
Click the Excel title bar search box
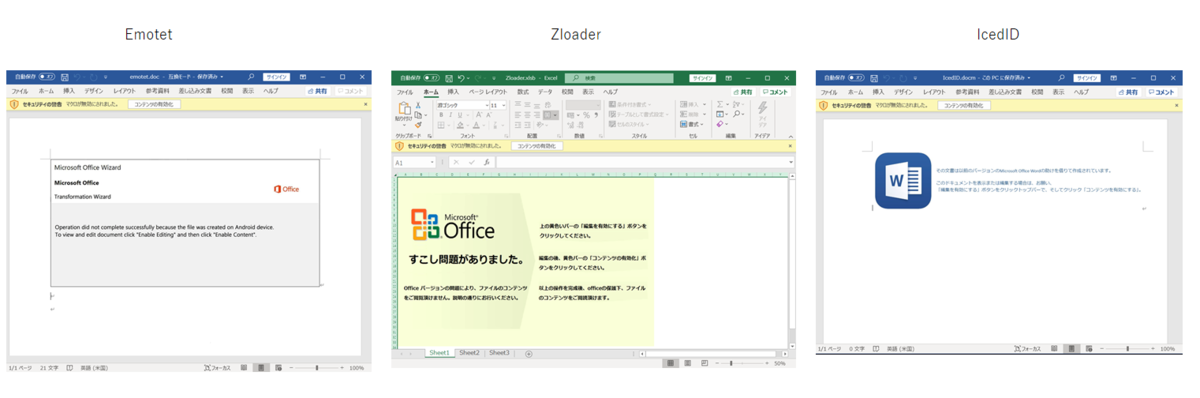point(619,77)
